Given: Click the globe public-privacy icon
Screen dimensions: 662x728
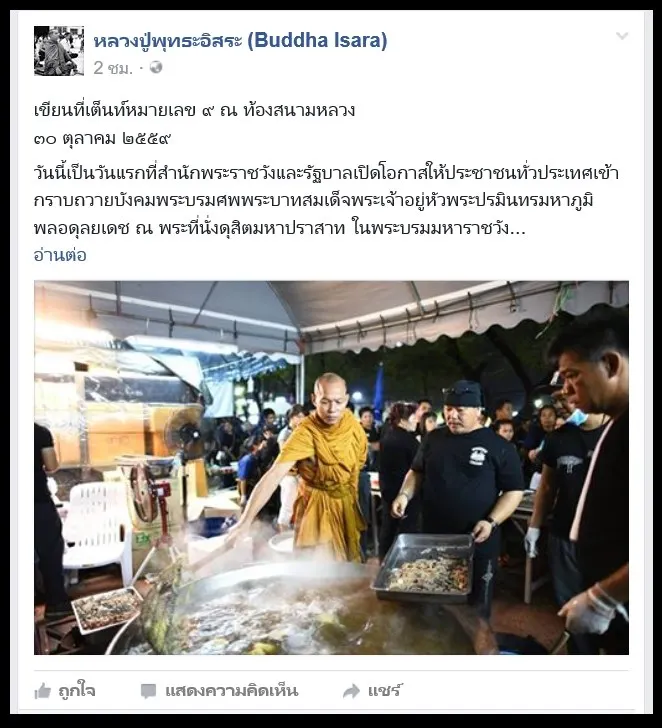Looking at the screenshot, I should point(156,67).
